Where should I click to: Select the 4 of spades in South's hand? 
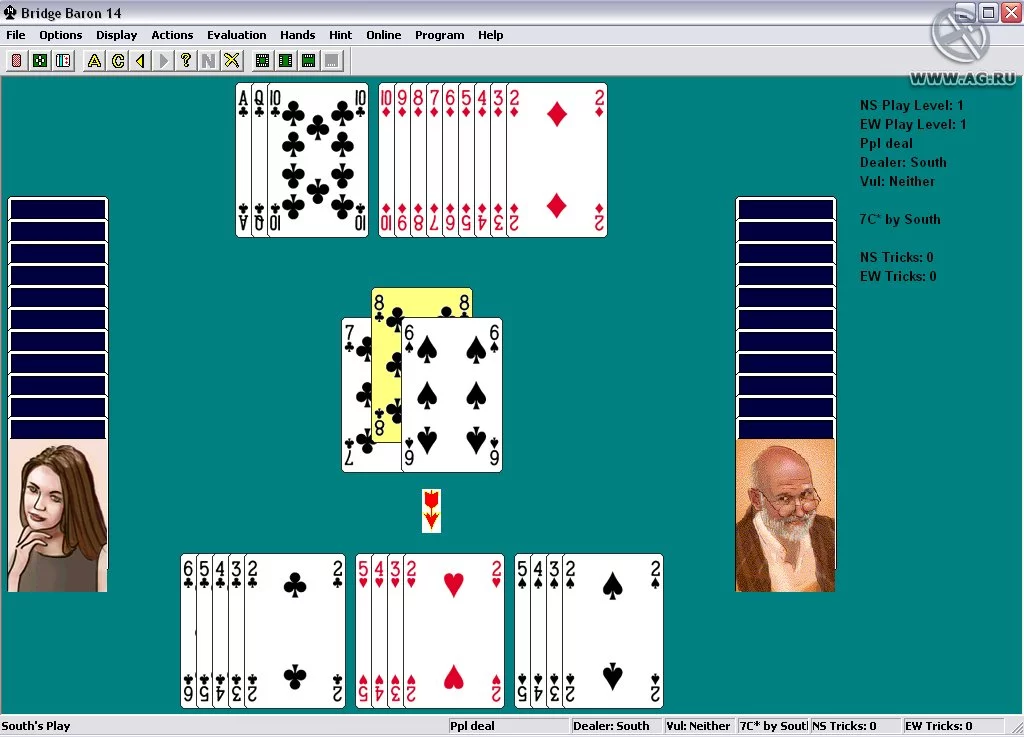[538, 631]
